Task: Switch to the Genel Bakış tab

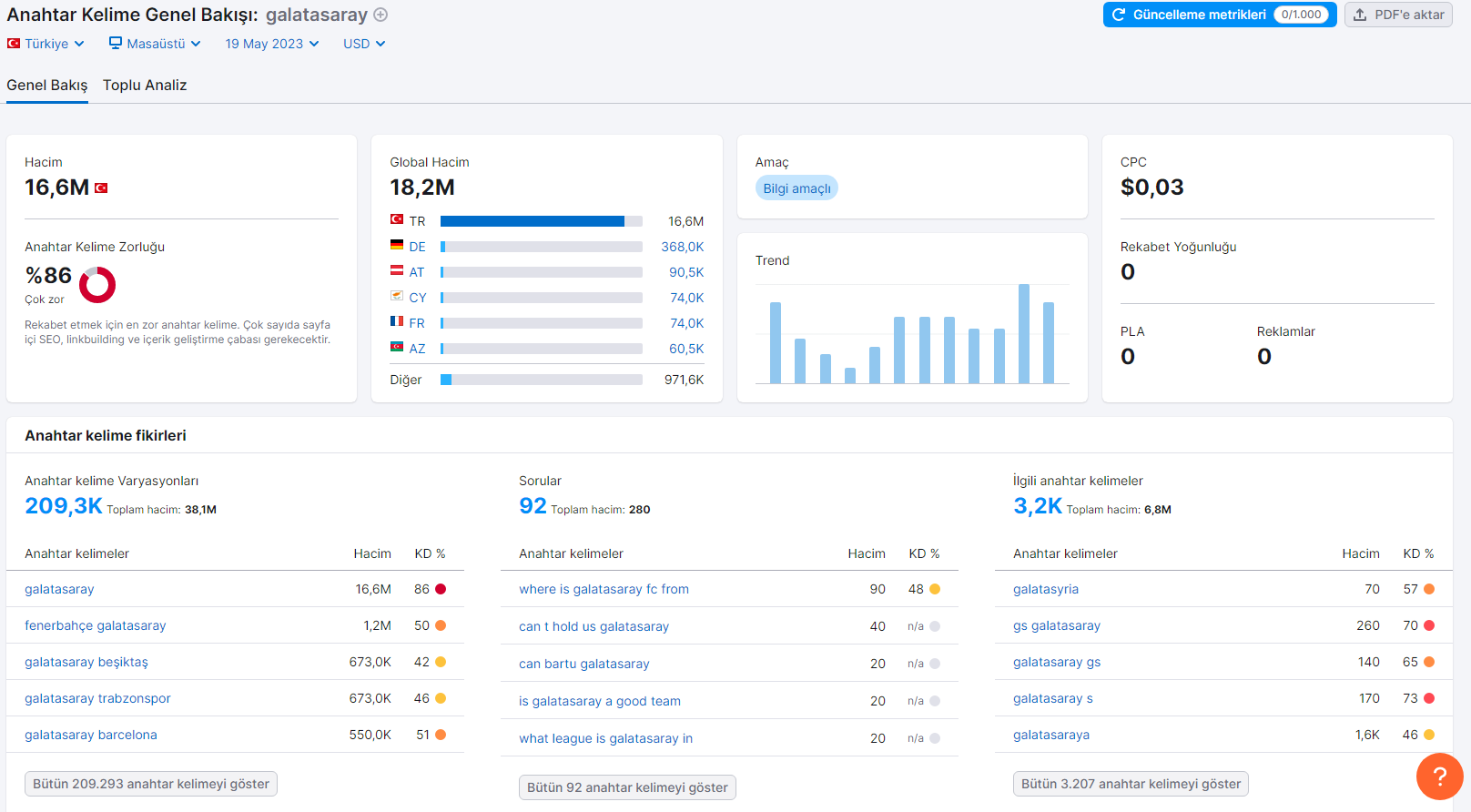Action: (x=47, y=85)
